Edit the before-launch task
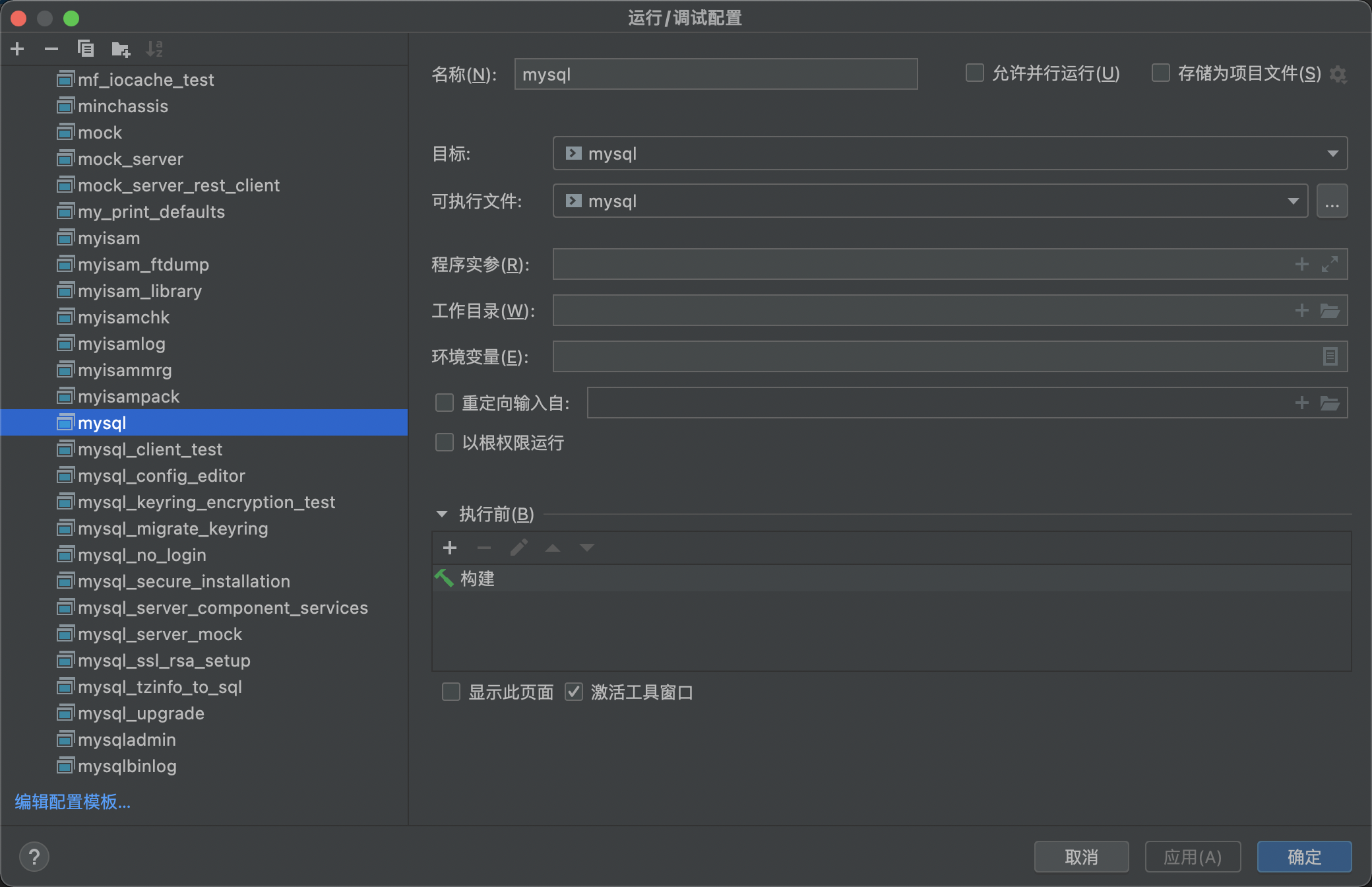The width and height of the screenshot is (1372, 887). (x=518, y=548)
